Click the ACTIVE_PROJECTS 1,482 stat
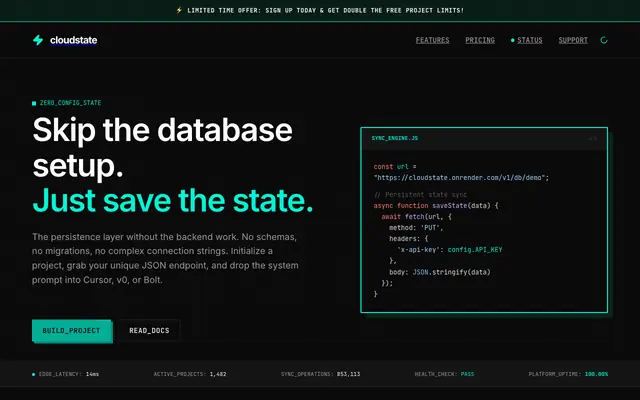Screen dimensions: 640x400 click(x=190, y=374)
